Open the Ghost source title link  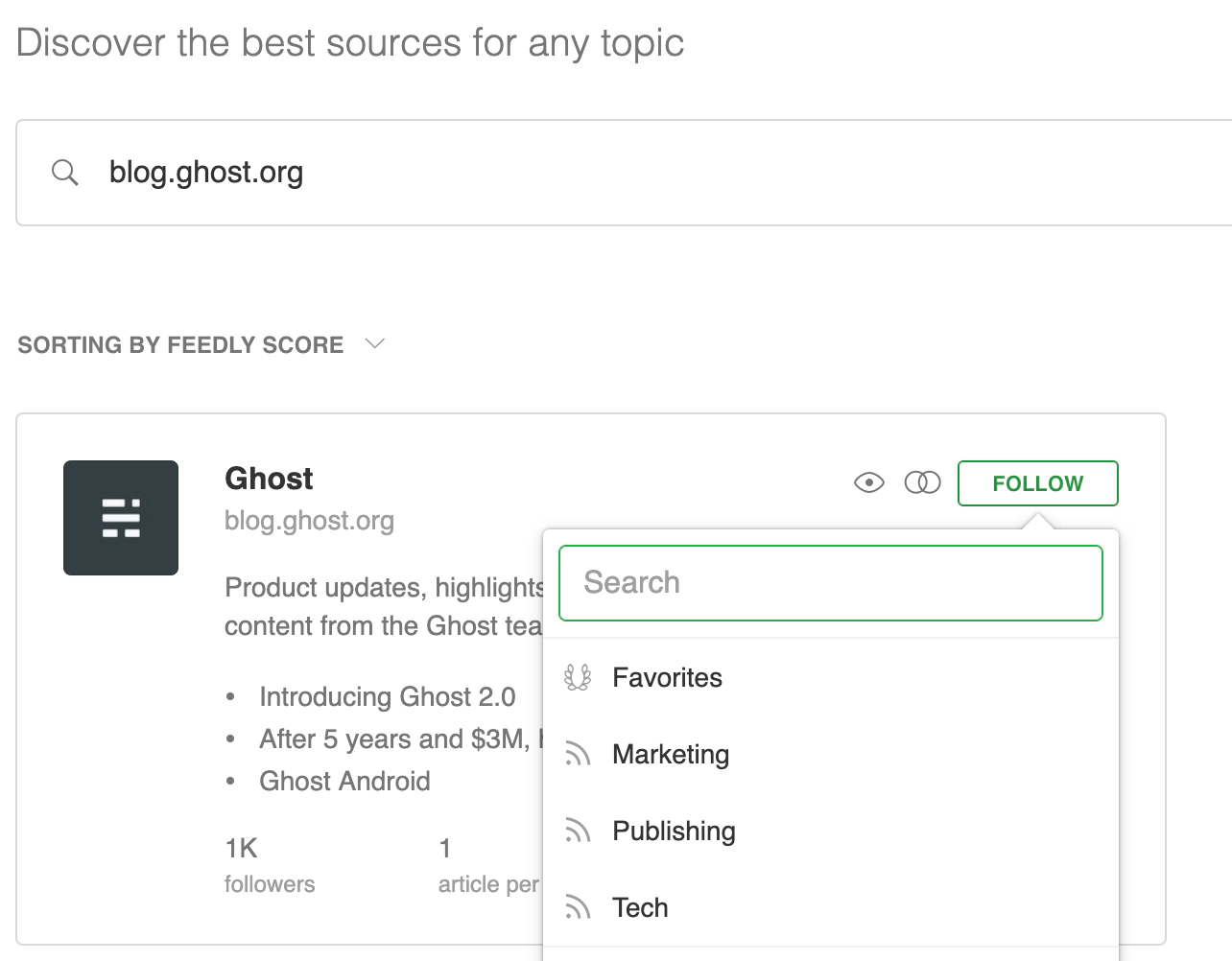tap(269, 479)
